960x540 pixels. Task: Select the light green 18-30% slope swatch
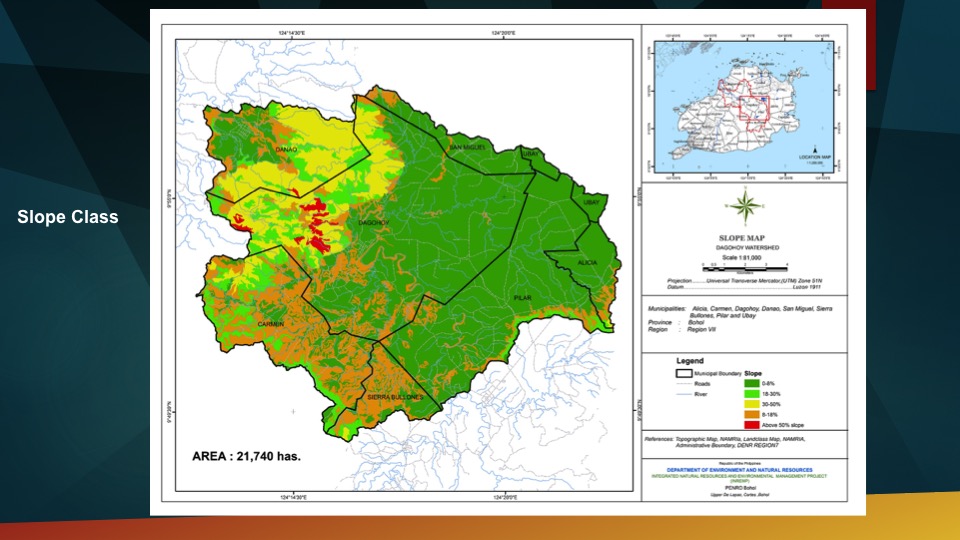click(x=755, y=393)
